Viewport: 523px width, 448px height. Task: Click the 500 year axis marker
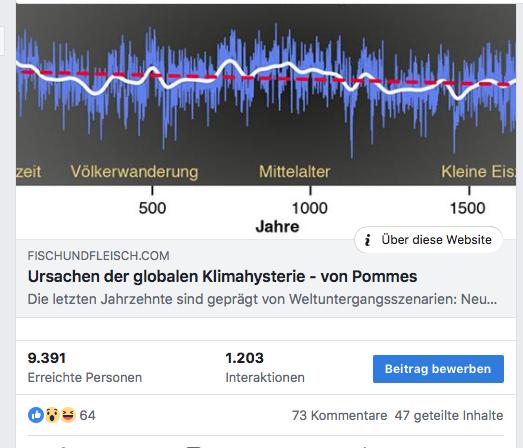click(x=152, y=208)
